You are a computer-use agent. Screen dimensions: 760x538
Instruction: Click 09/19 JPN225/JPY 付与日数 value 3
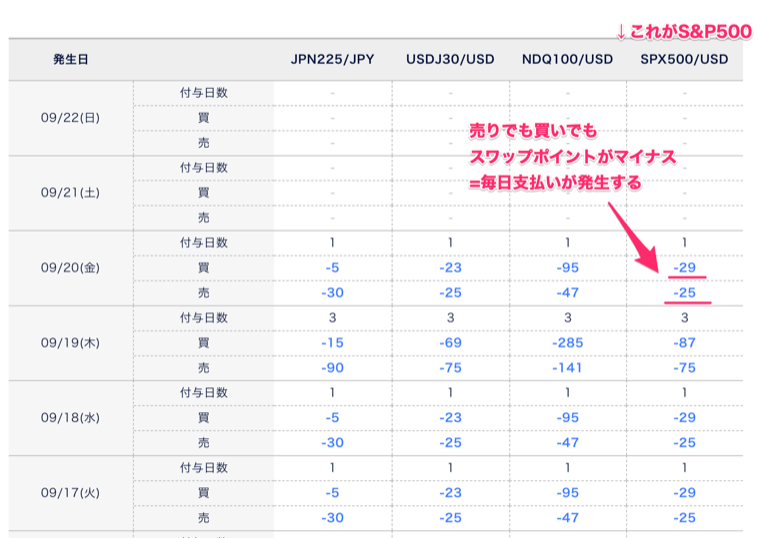pos(332,318)
